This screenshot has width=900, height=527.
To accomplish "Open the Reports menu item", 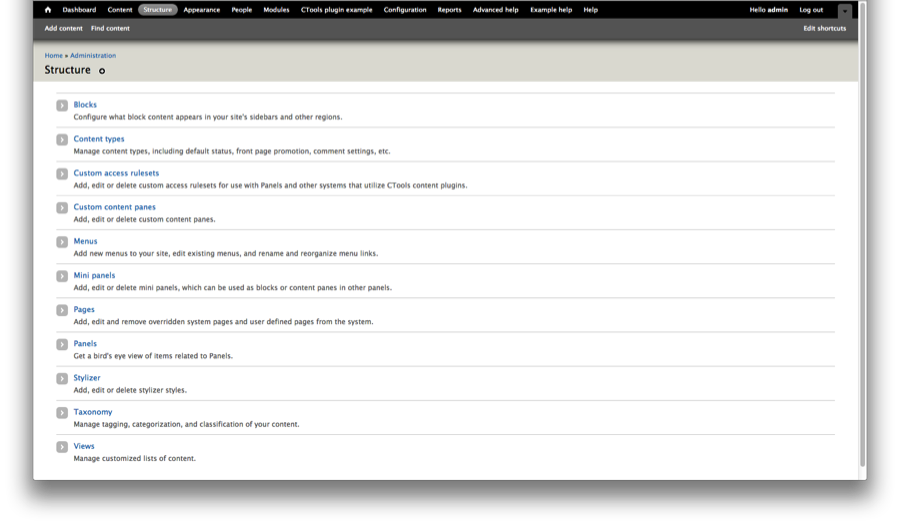I will [449, 10].
